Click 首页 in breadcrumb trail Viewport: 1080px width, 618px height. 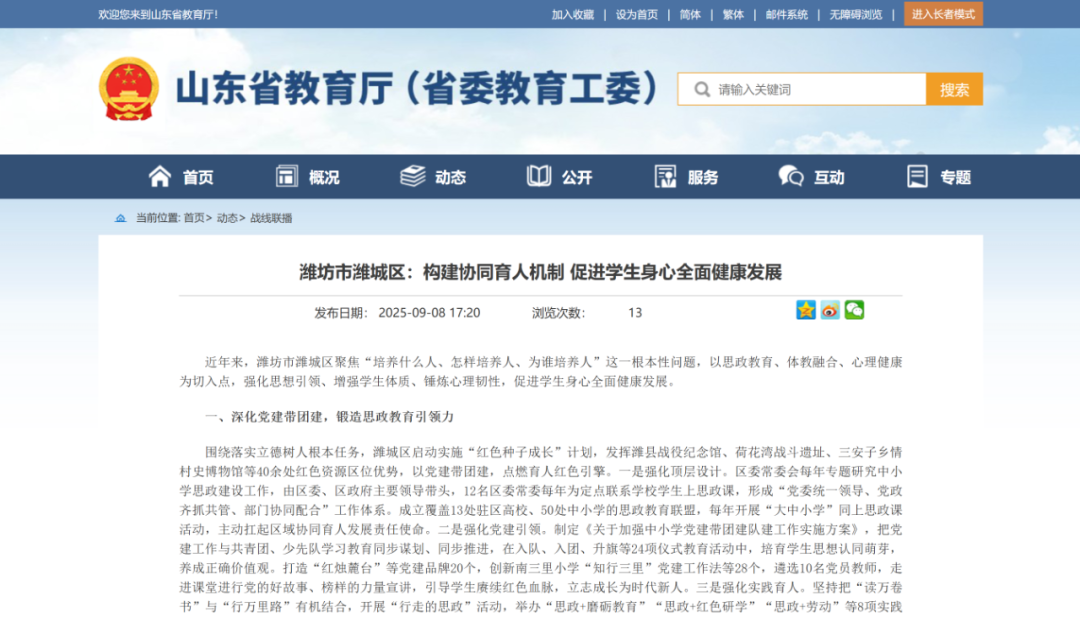[194, 218]
